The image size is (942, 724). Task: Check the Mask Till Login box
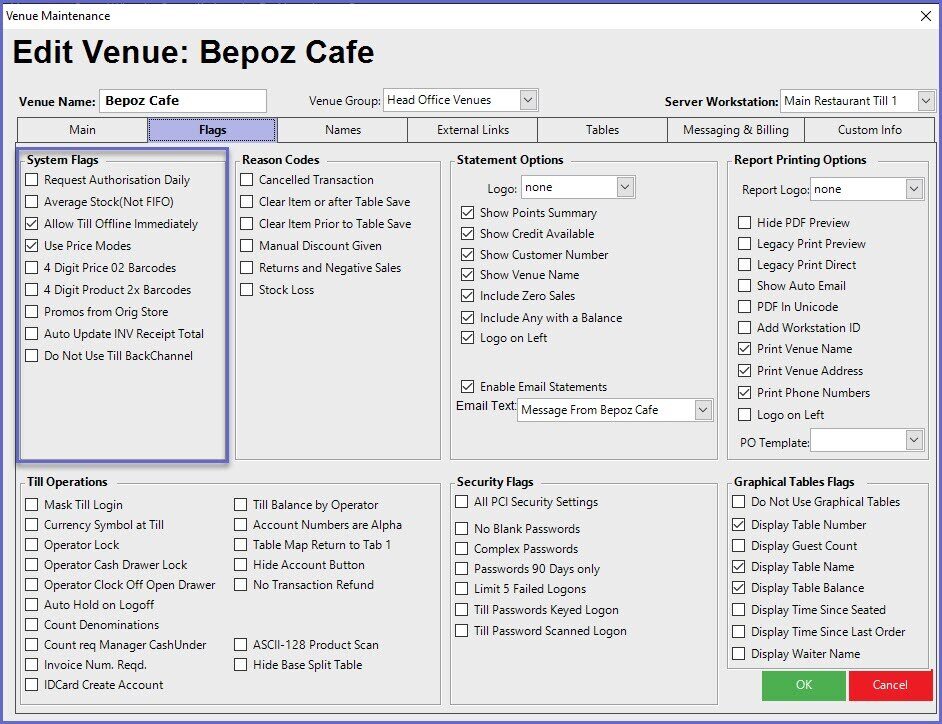(x=33, y=505)
